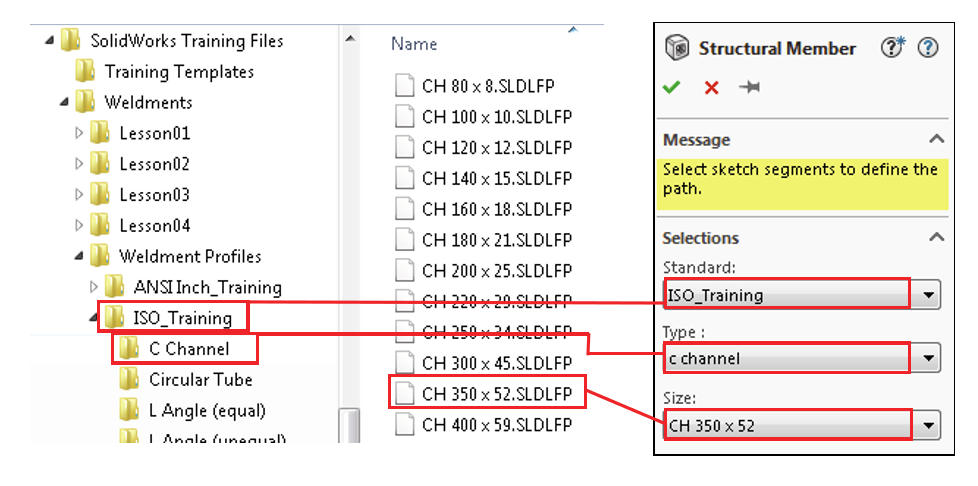The width and height of the screenshot is (978, 486).
Task: Select the Circular Tube folder name
Action: pos(201,379)
